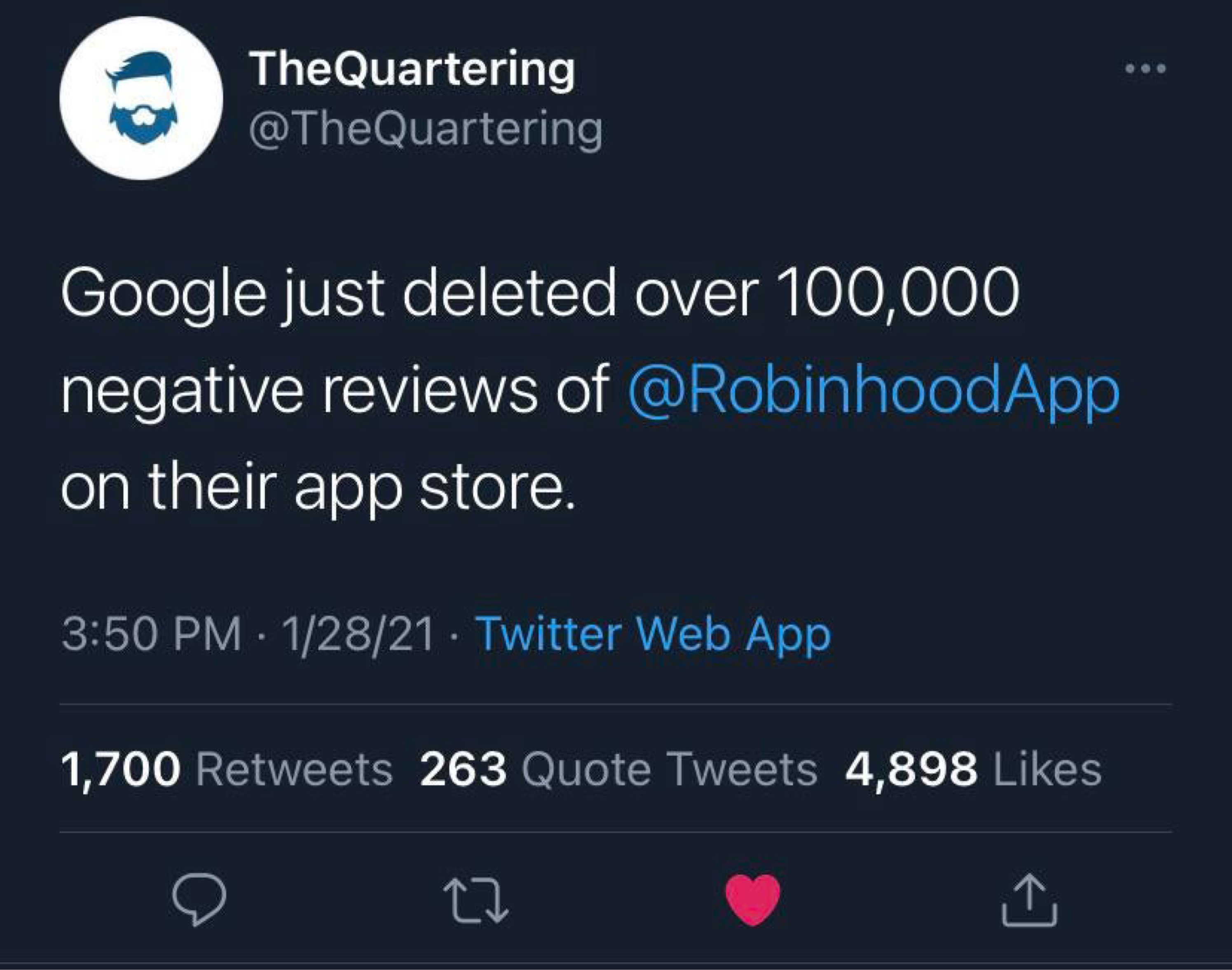Open TheQuartering display name profile
Screen dimensions: 1232x970
coord(413,70)
